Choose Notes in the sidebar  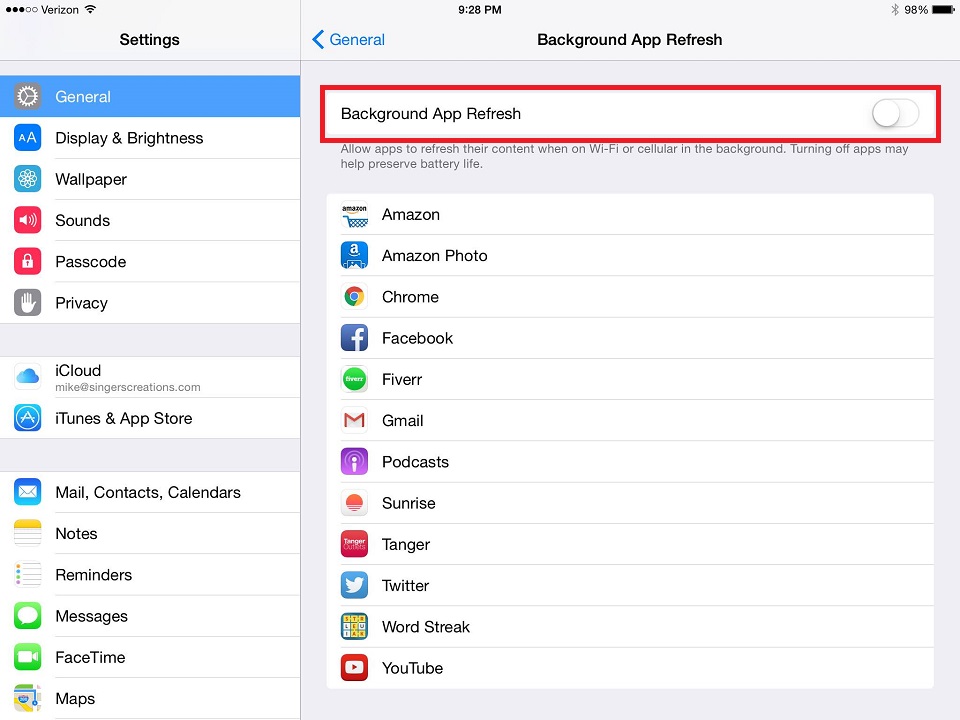click(x=150, y=533)
